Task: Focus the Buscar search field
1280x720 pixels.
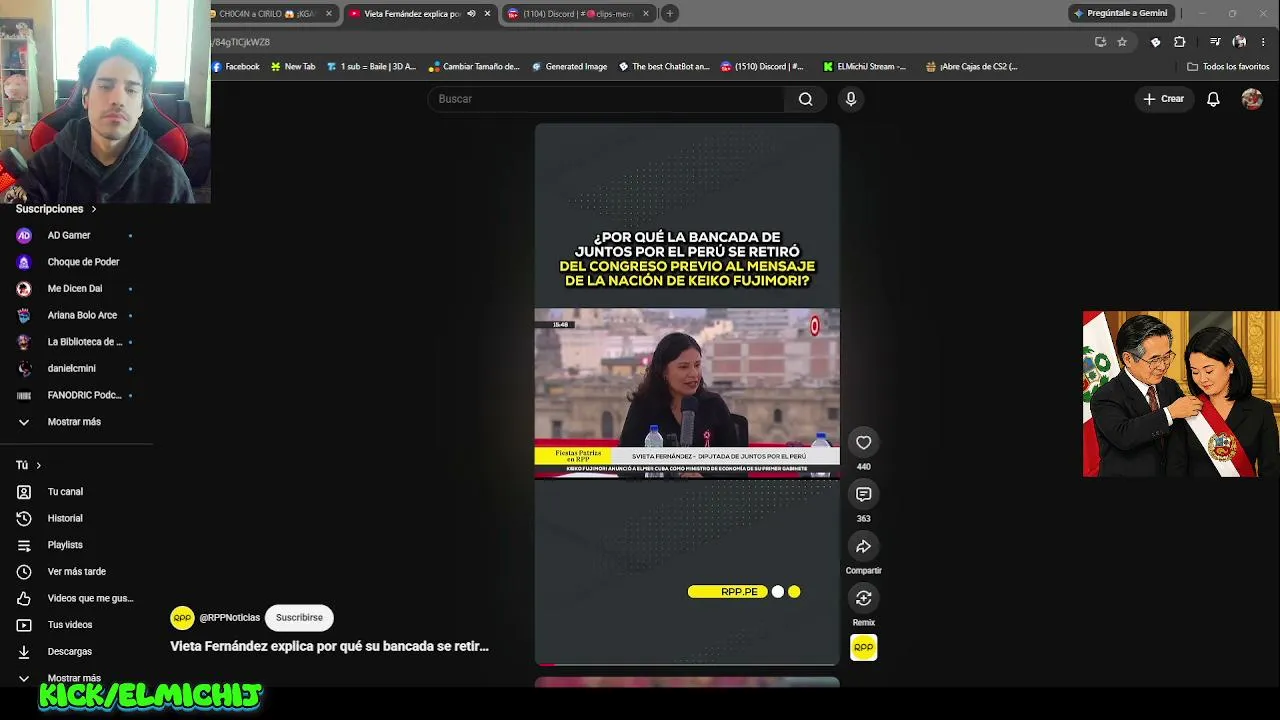Action: point(606,99)
